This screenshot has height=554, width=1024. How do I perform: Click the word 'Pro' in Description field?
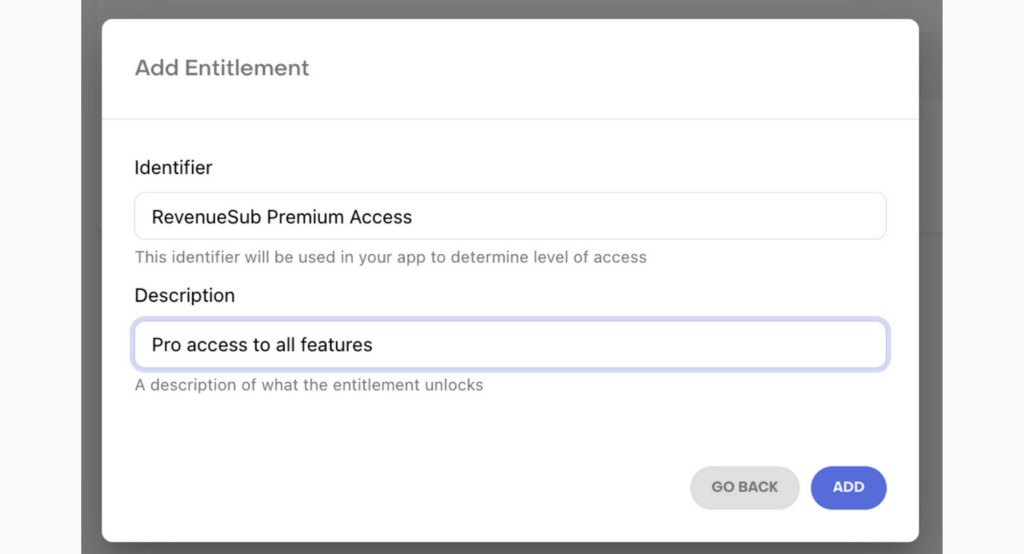166,345
